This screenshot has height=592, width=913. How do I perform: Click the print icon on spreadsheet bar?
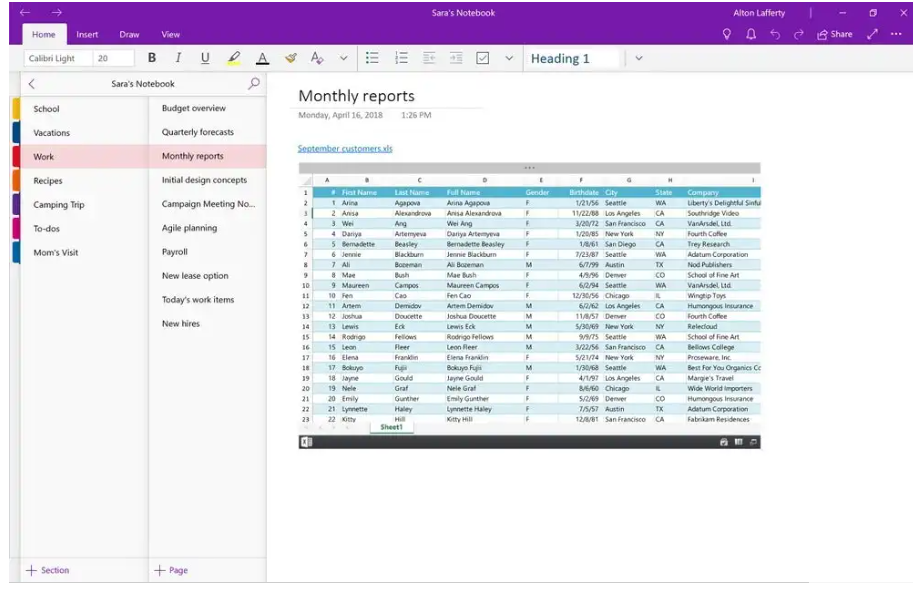point(724,442)
